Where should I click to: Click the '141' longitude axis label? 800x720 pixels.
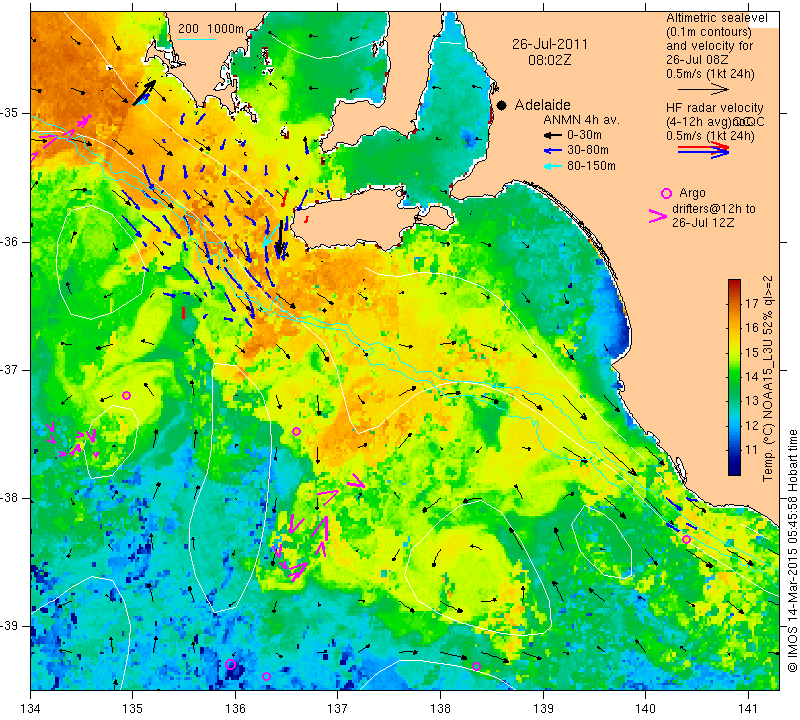click(x=748, y=709)
